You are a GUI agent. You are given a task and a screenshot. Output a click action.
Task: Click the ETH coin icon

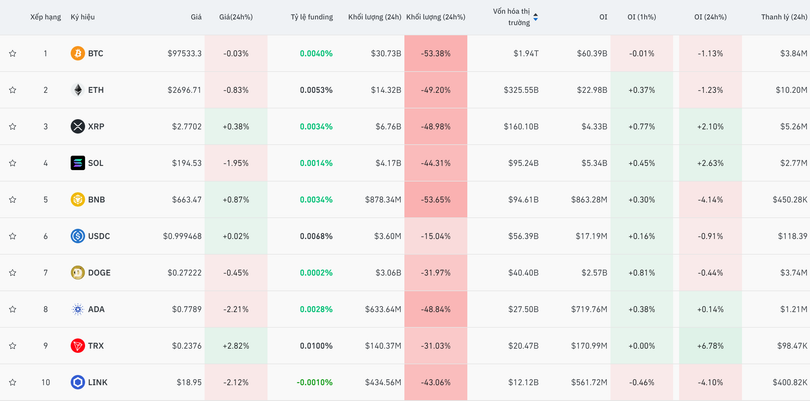[77, 90]
